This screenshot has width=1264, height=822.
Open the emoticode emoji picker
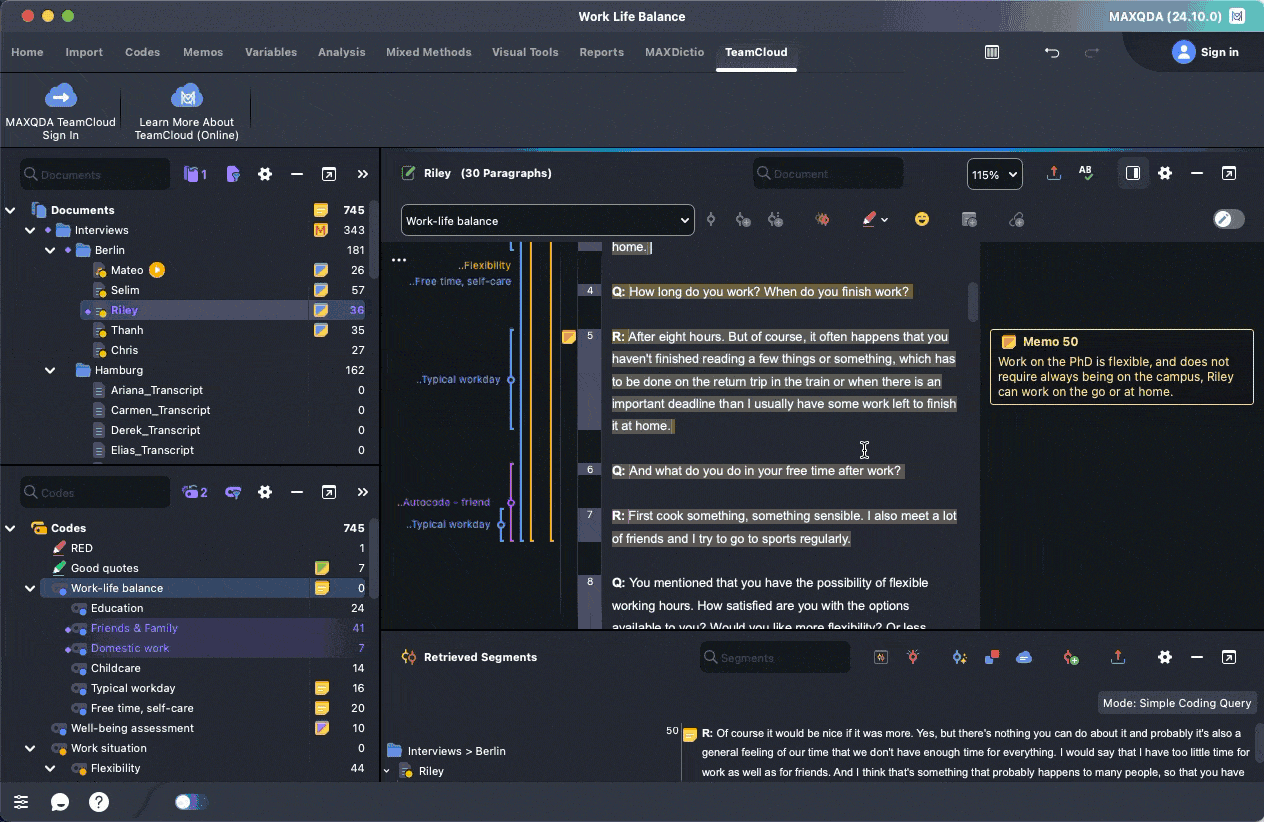pyautogui.click(x=919, y=219)
